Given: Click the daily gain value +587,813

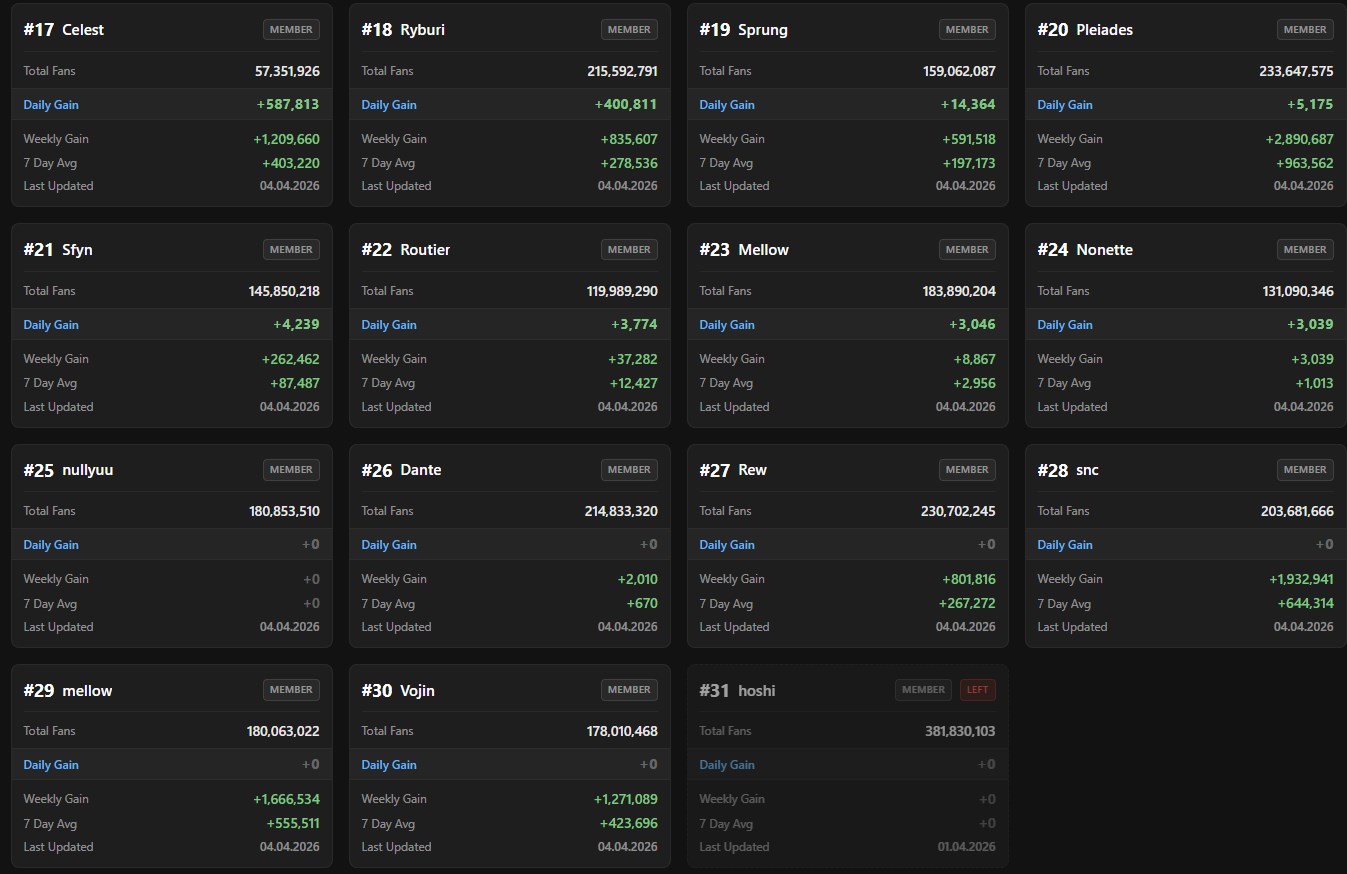Looking at the screenshot, I should pos(288,105).
